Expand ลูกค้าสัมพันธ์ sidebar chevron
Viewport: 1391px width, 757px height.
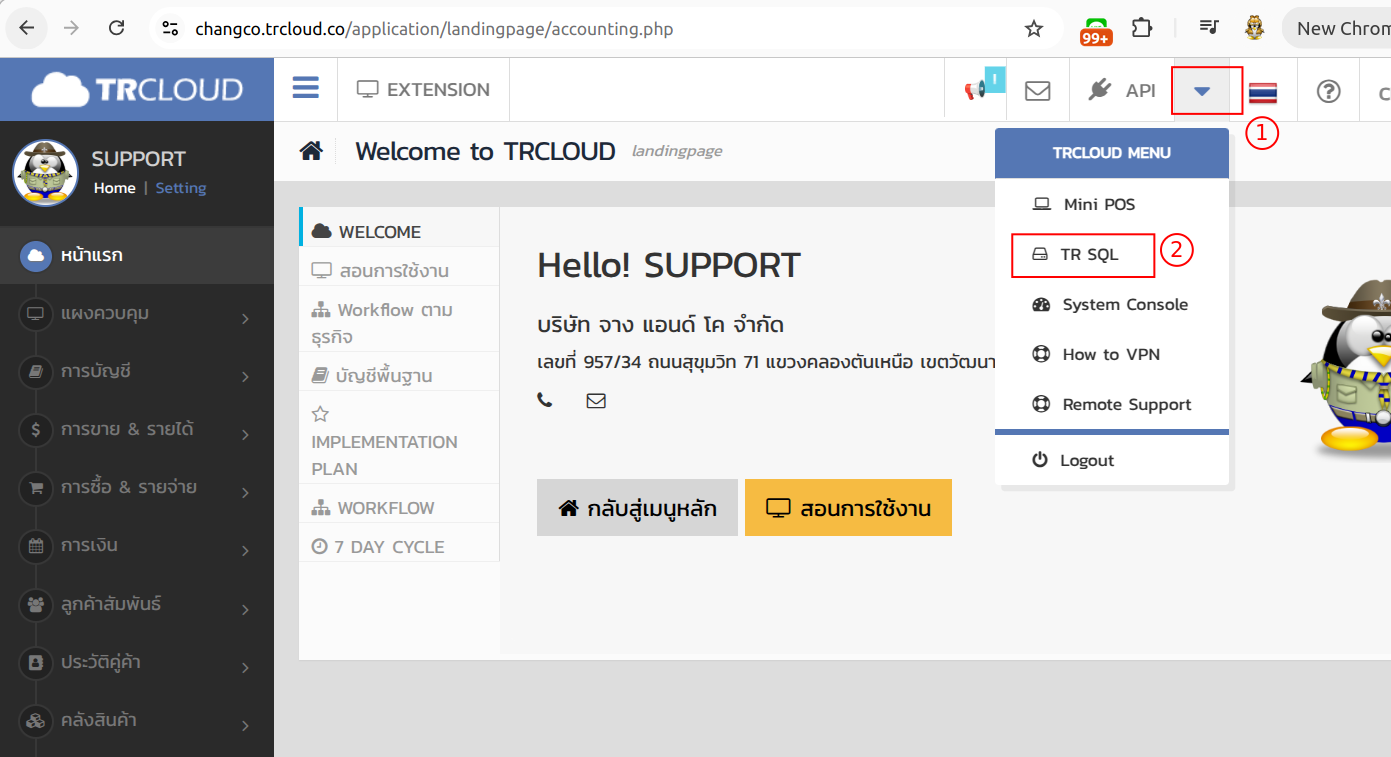245,609
